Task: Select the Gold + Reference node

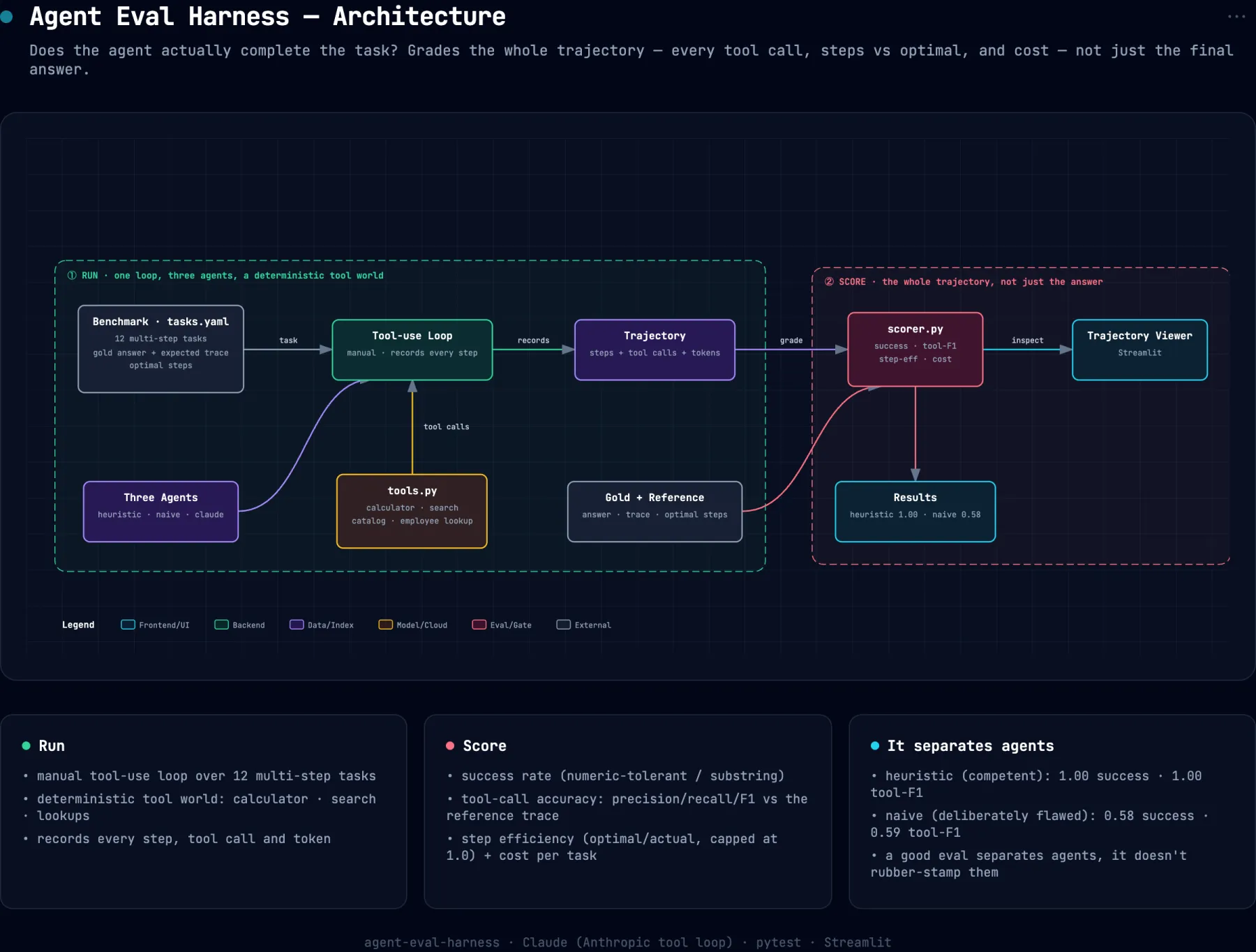Action: pos(655,512)
